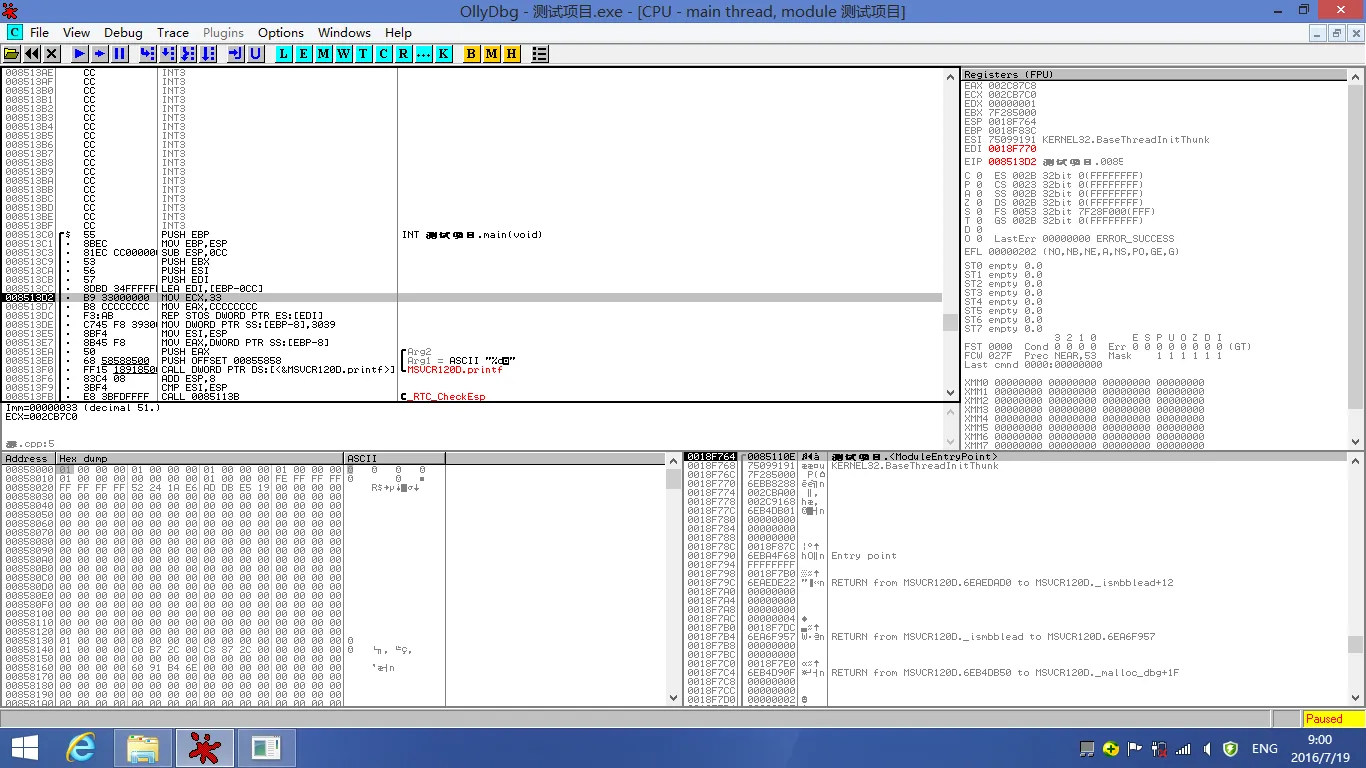1366x768 pixels.
Task: Click the Run thread arrow icon
Action: point(100,54)
